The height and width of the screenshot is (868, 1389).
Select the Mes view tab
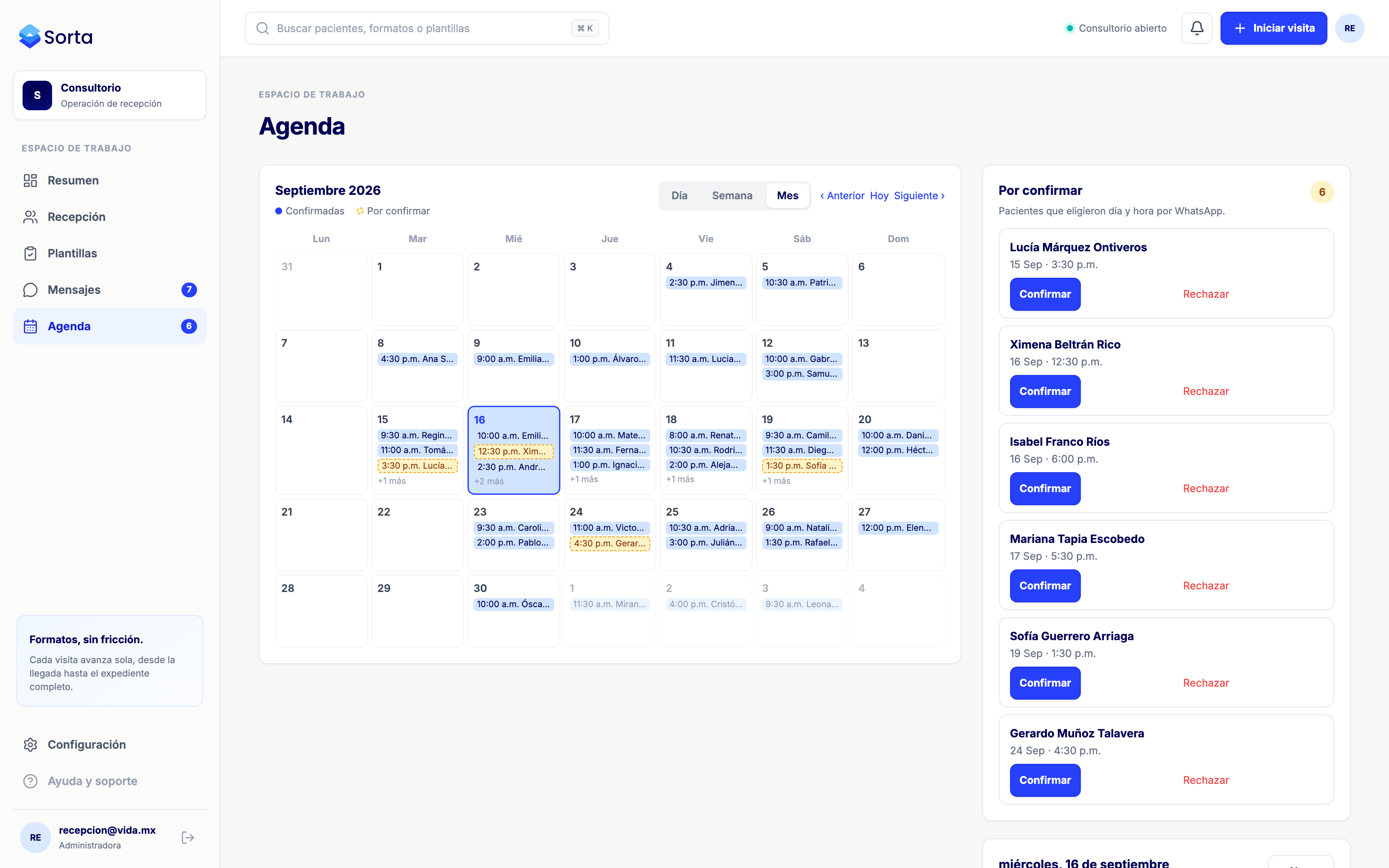pyautogui.click(x=787, y=196)
